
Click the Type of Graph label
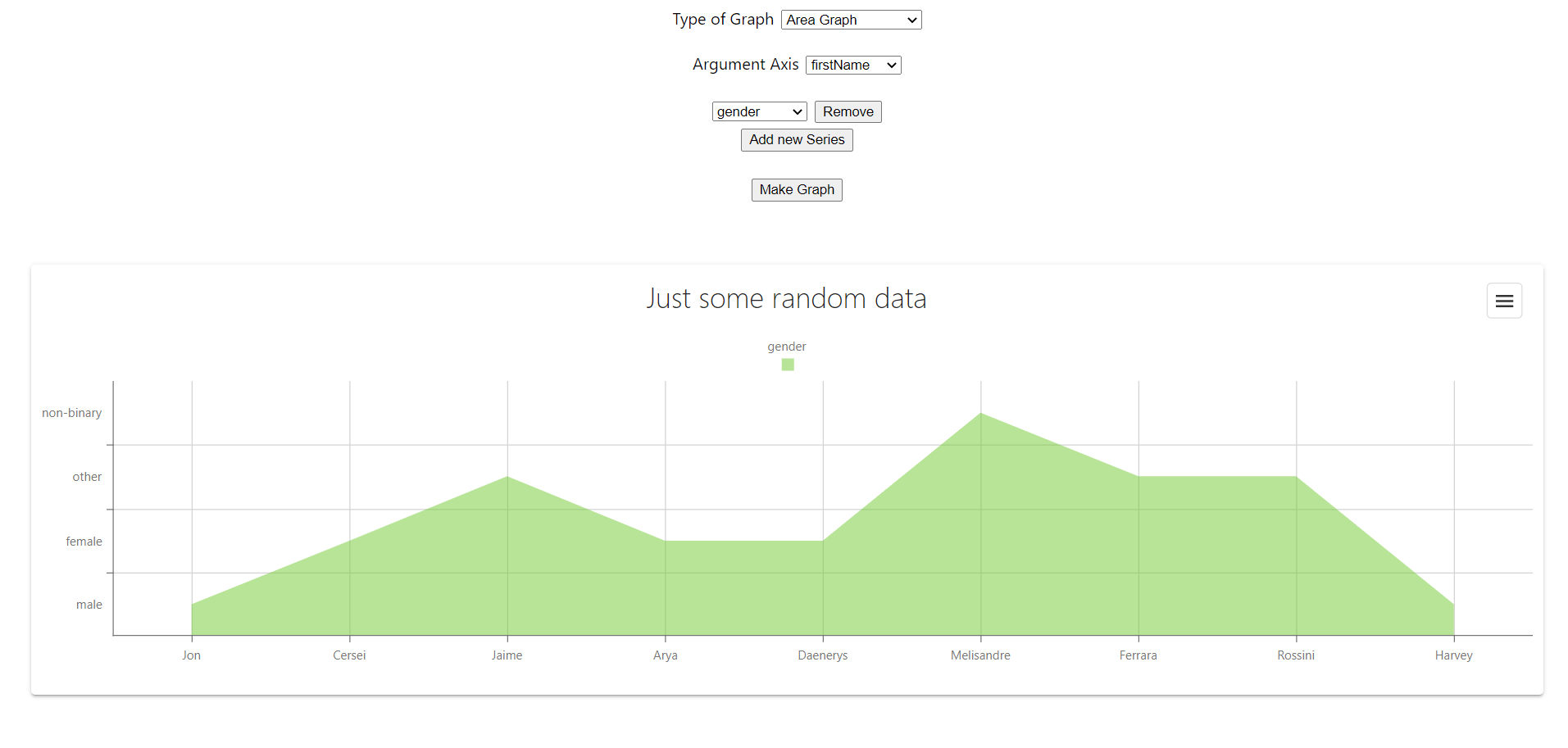point(723,20)
